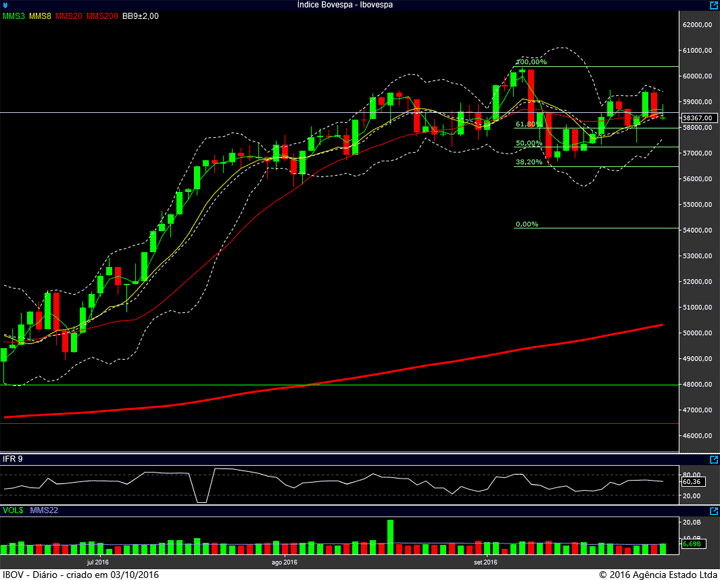Select the 0,00% Fibonacci level label

527,224
